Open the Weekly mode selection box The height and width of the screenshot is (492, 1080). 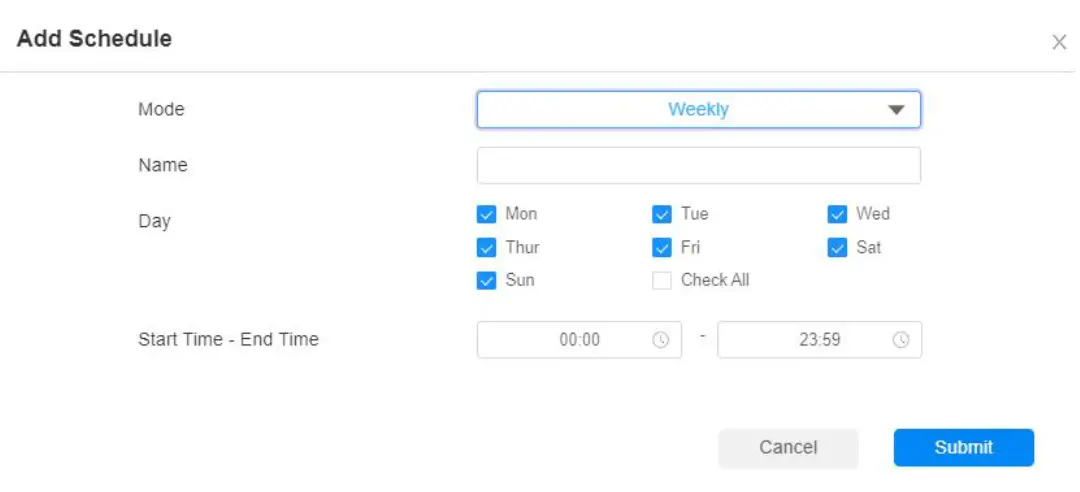click(697, 110)
